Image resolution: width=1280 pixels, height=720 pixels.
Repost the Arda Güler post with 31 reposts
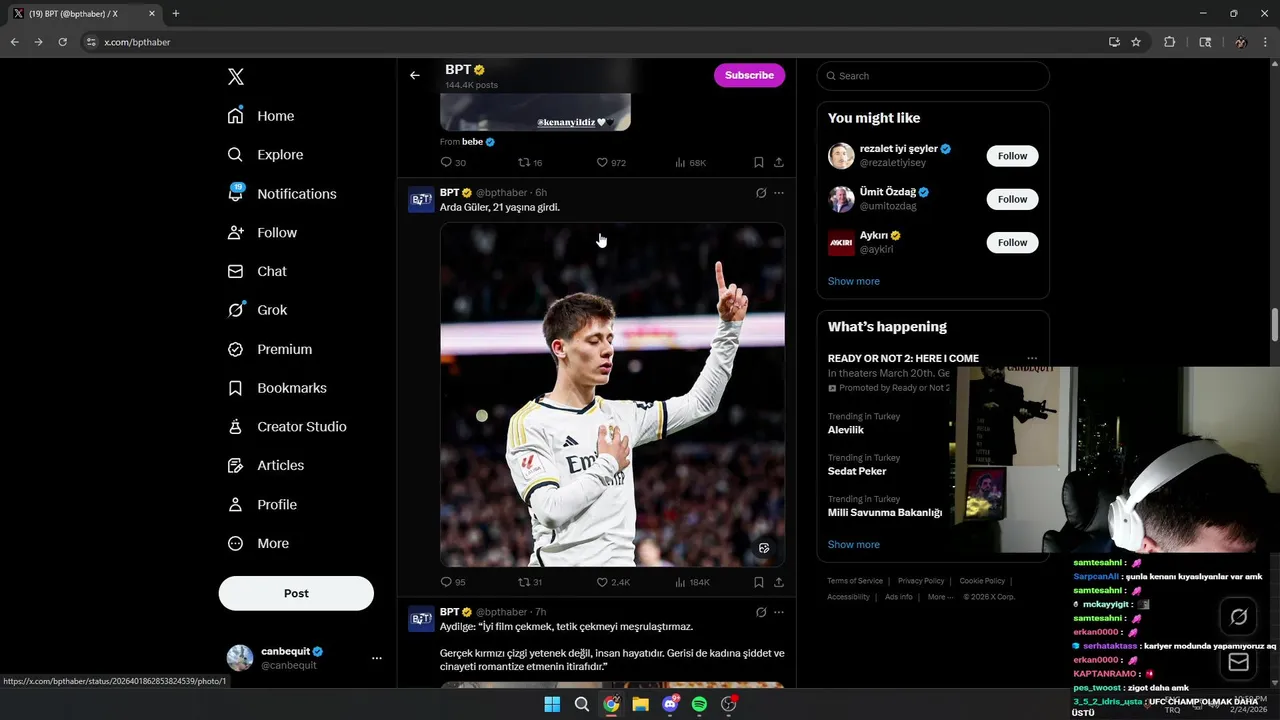pyautogui.click(x=530, y=582)
